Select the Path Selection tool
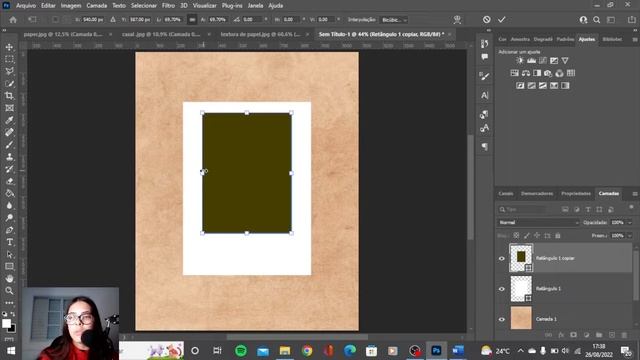This screenshot has height=360, width=640. click(9, 254)
